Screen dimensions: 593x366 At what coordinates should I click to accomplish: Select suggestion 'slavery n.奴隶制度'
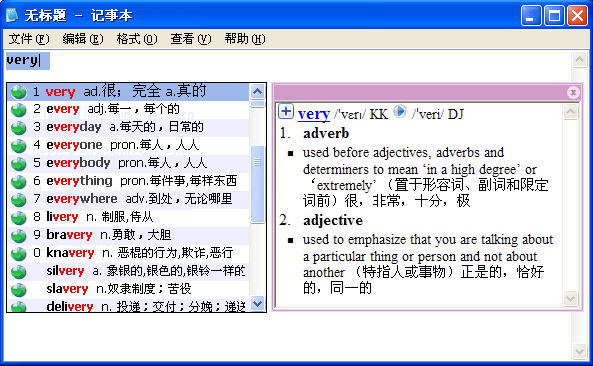coord(128,290)
